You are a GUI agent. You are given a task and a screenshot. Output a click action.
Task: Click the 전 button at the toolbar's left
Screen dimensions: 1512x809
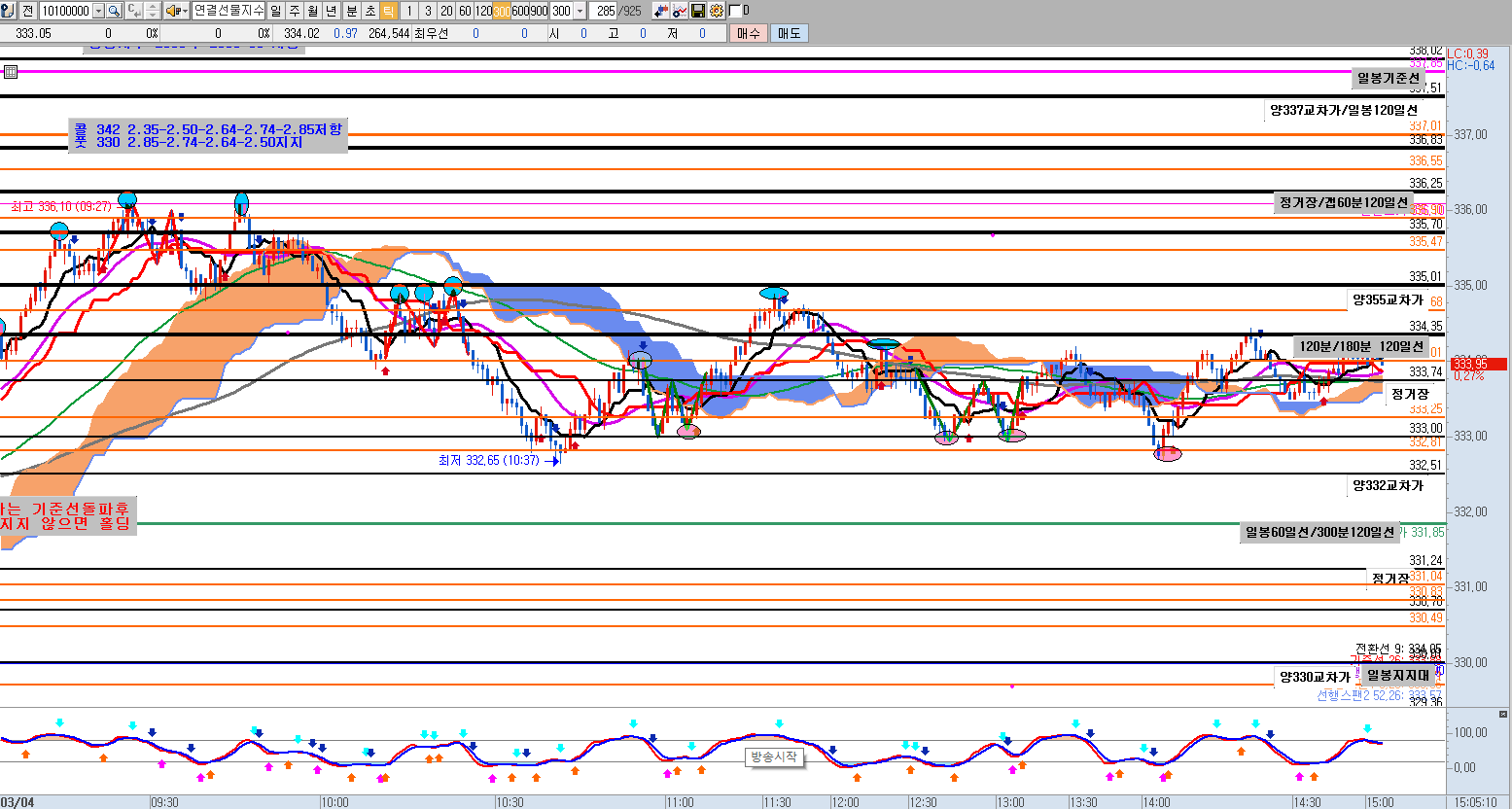click(26, 11)
